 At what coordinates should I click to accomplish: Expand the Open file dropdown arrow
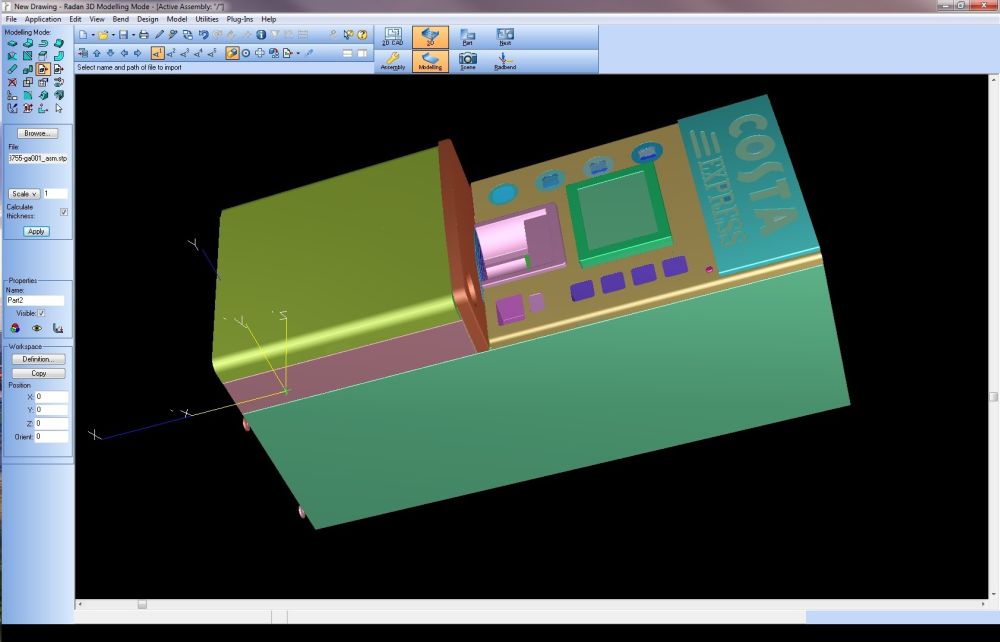(x=113, y=35)
